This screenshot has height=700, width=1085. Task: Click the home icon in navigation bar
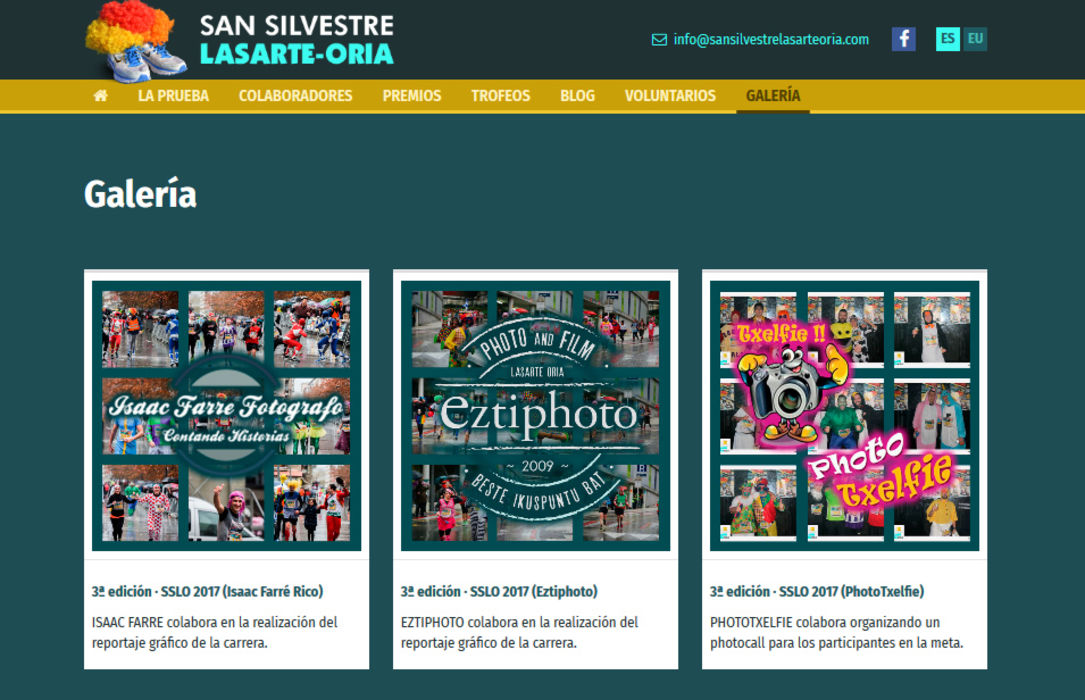click(100, 95)
